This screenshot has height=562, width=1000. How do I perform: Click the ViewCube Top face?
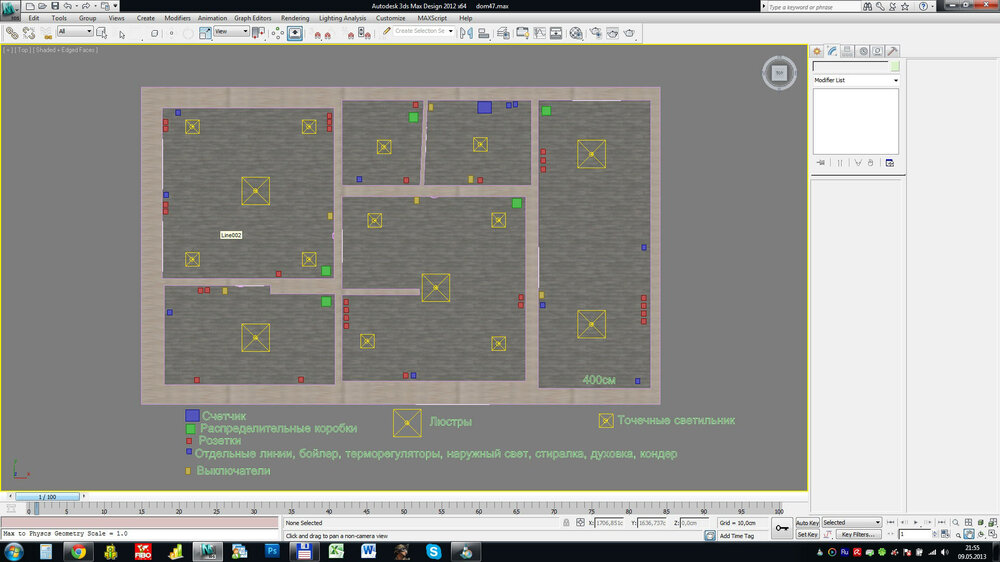(x=778, y=72)
